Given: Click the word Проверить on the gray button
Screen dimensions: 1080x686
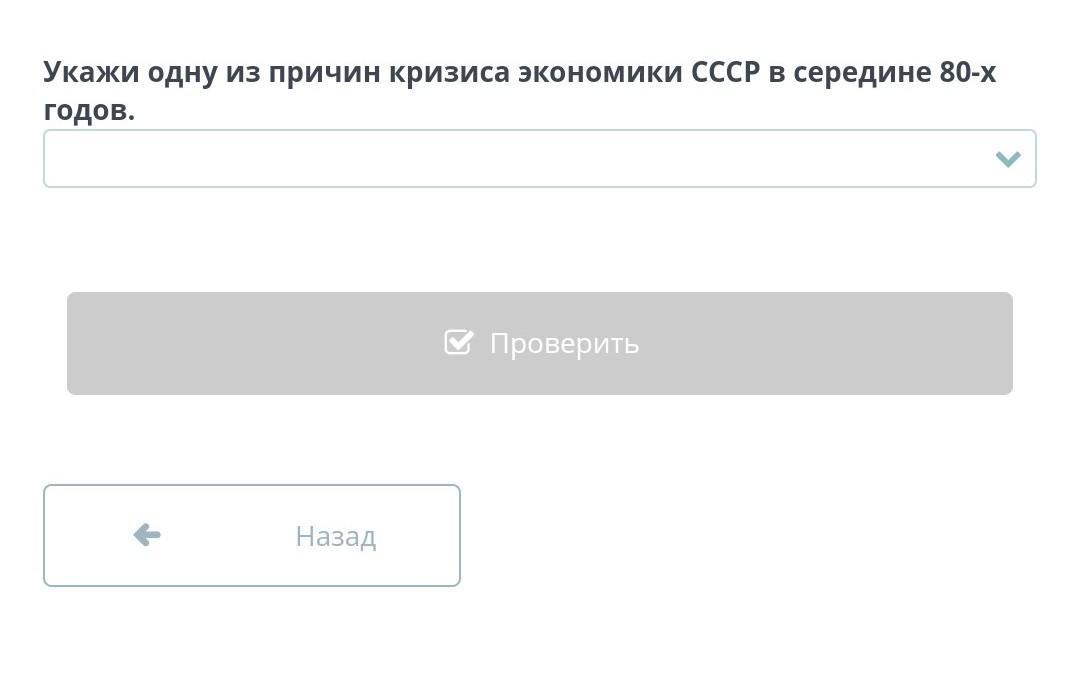Looking at the screenshot, I should point(564,343).
